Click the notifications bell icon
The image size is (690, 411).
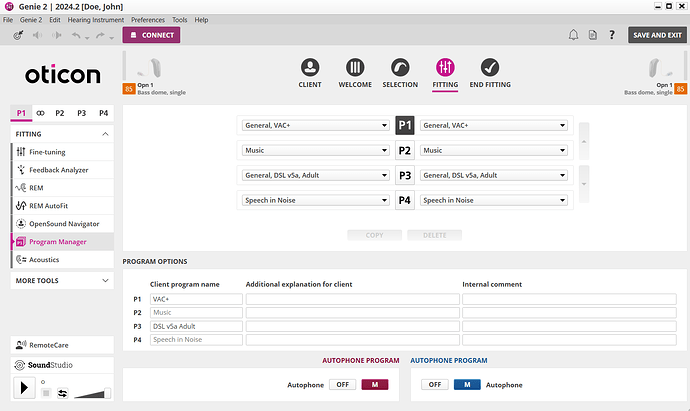573,35
